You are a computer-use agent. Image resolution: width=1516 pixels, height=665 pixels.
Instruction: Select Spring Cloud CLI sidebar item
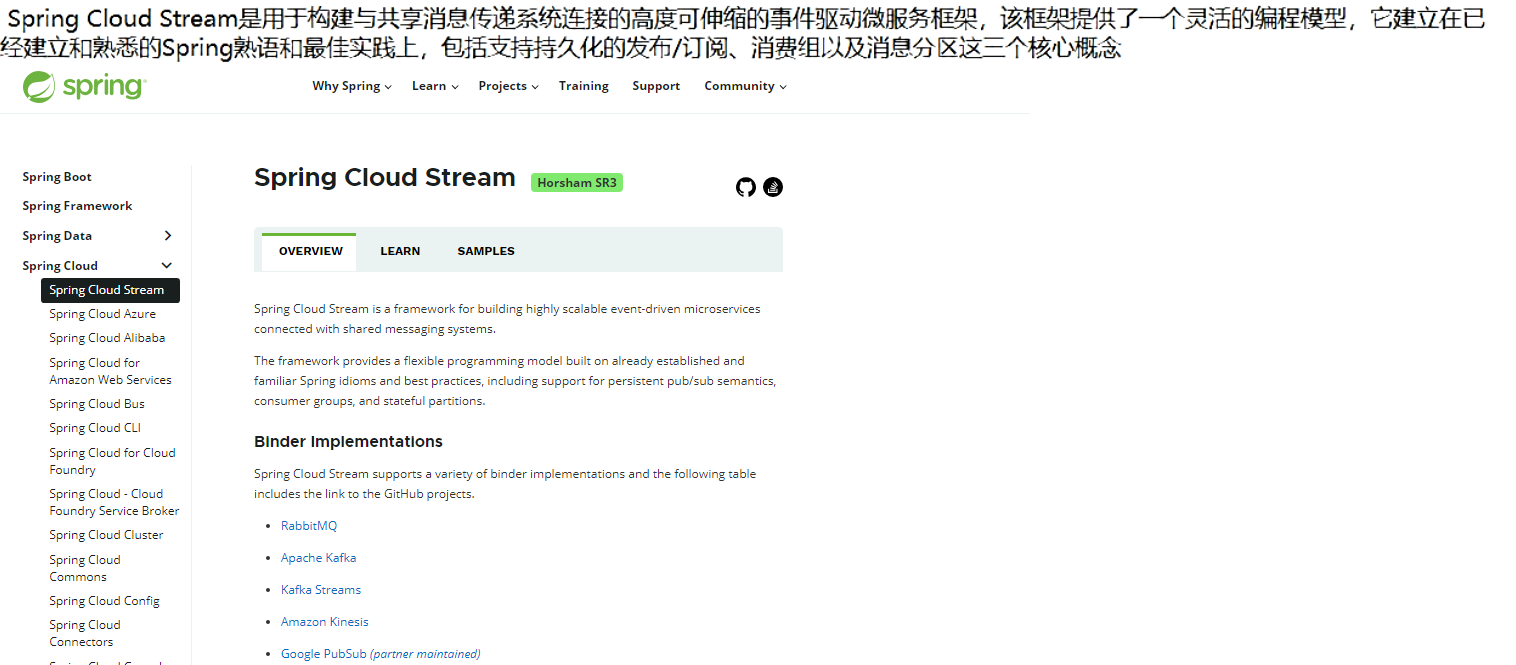[95, 428]
